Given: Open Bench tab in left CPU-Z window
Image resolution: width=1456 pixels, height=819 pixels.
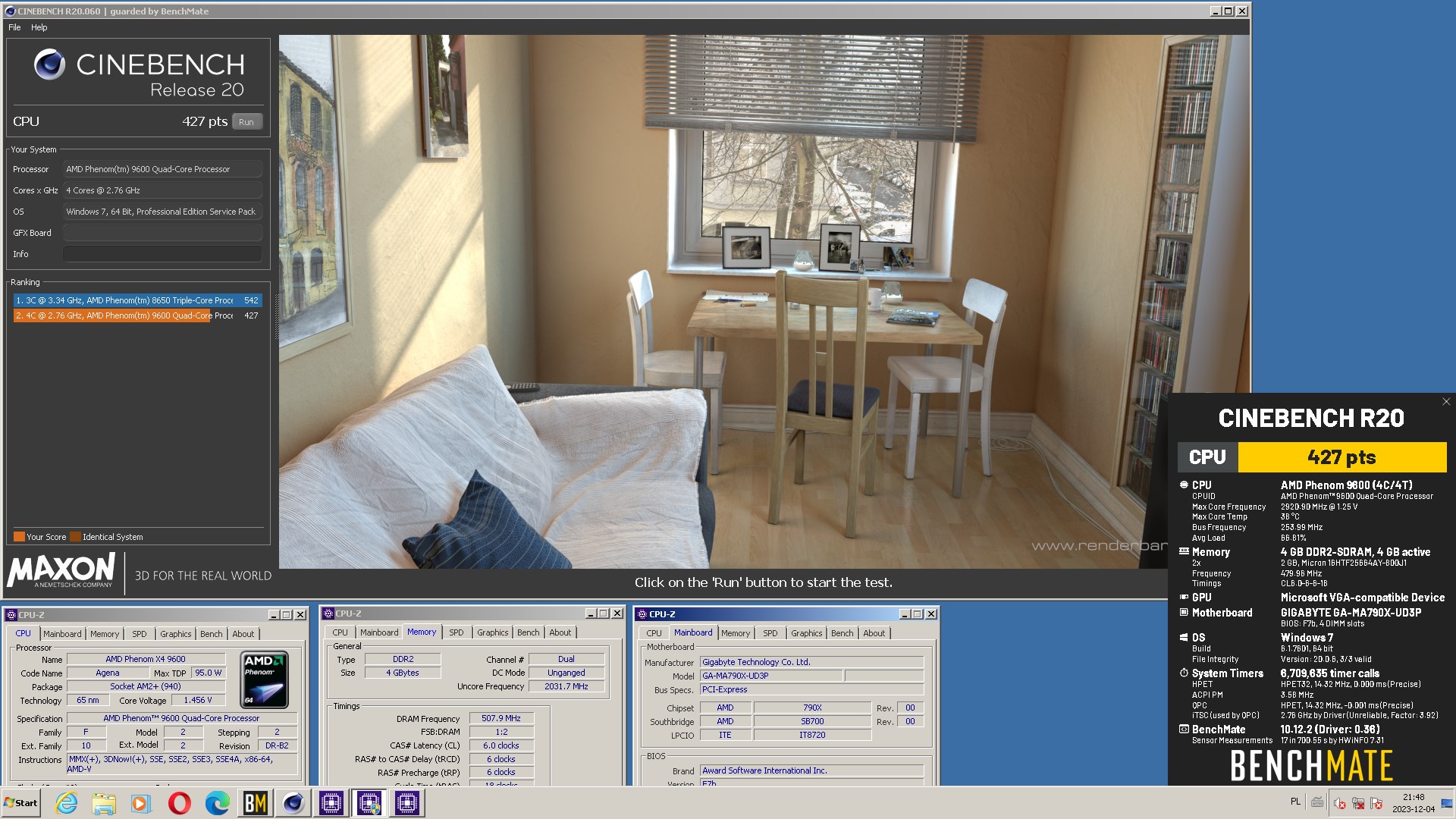Looking at the screenshot, I should [x=212, y=634].
